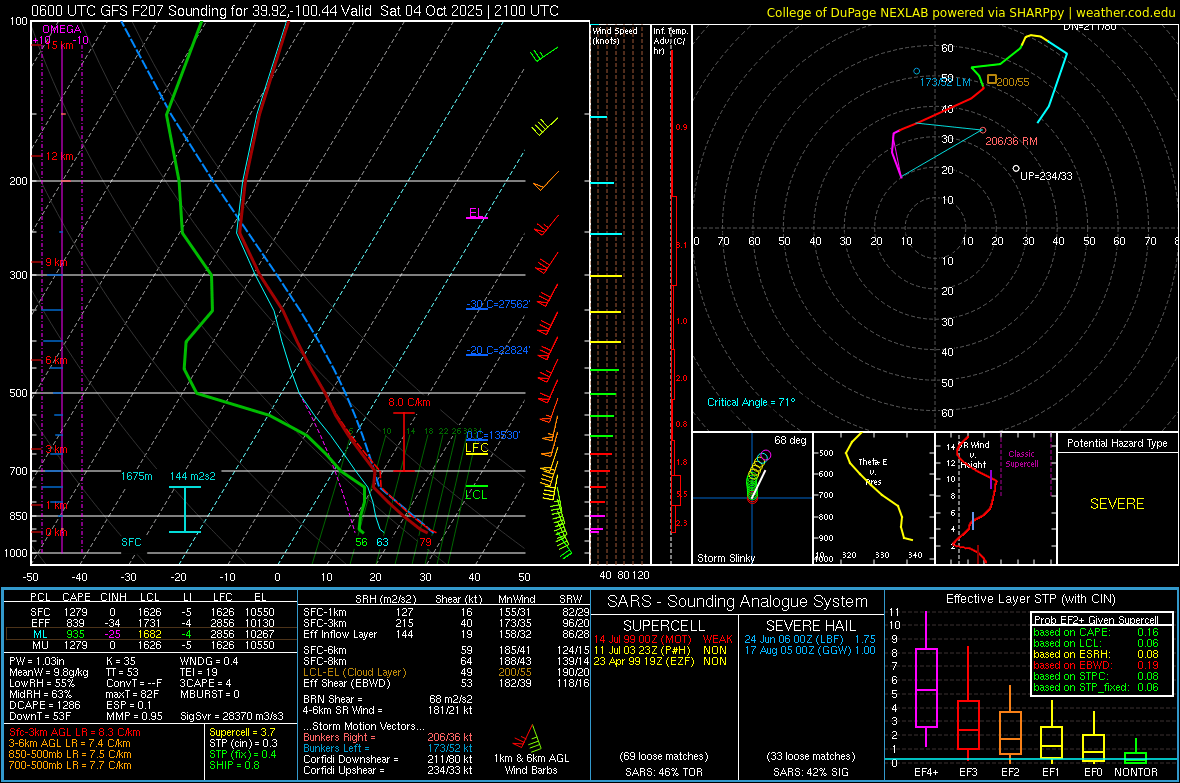Click the yellow SEVERE hazard type
1180x783 pixels.
pos(1117,504)
